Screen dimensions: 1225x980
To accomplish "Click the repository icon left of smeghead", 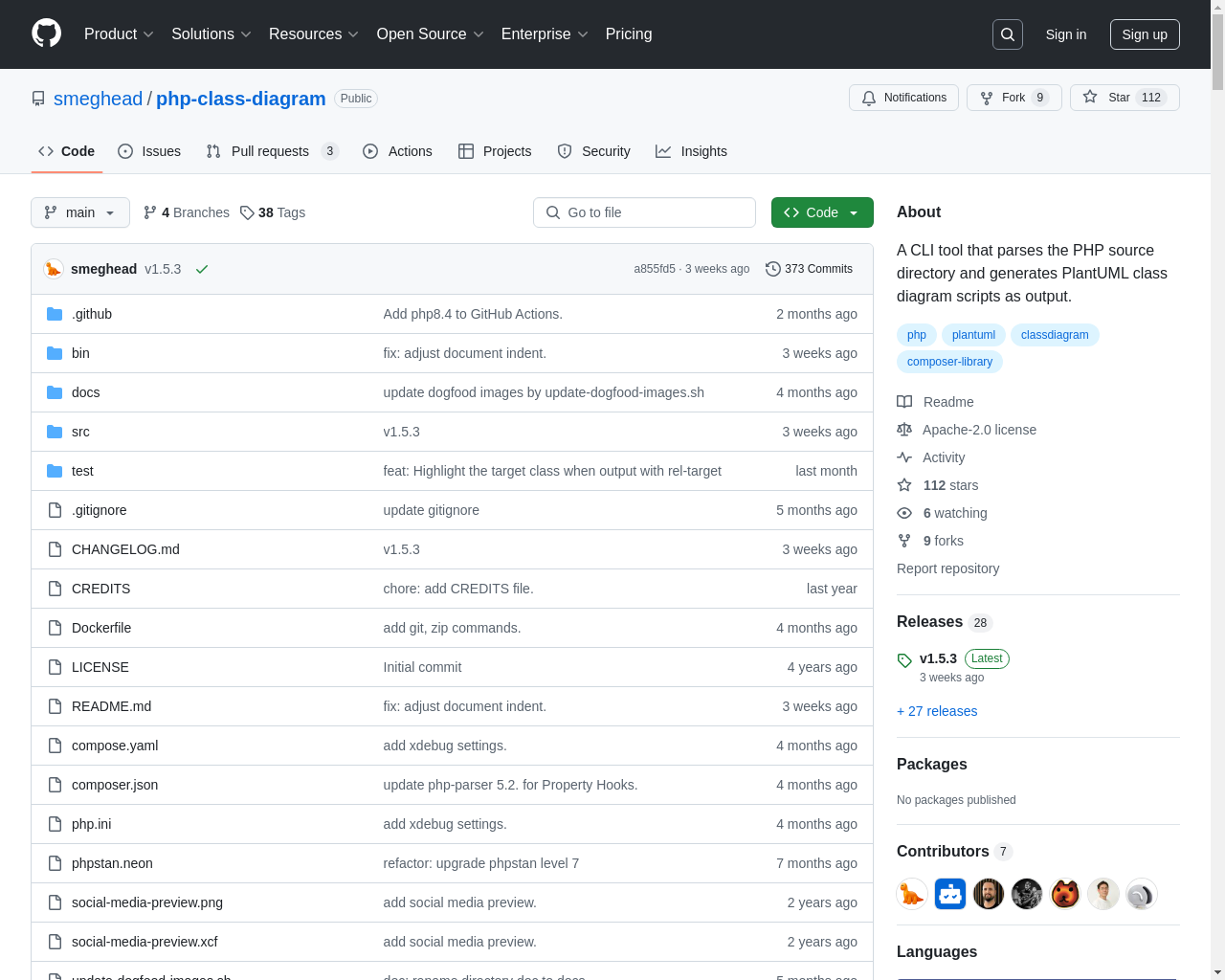I will 38,99.
